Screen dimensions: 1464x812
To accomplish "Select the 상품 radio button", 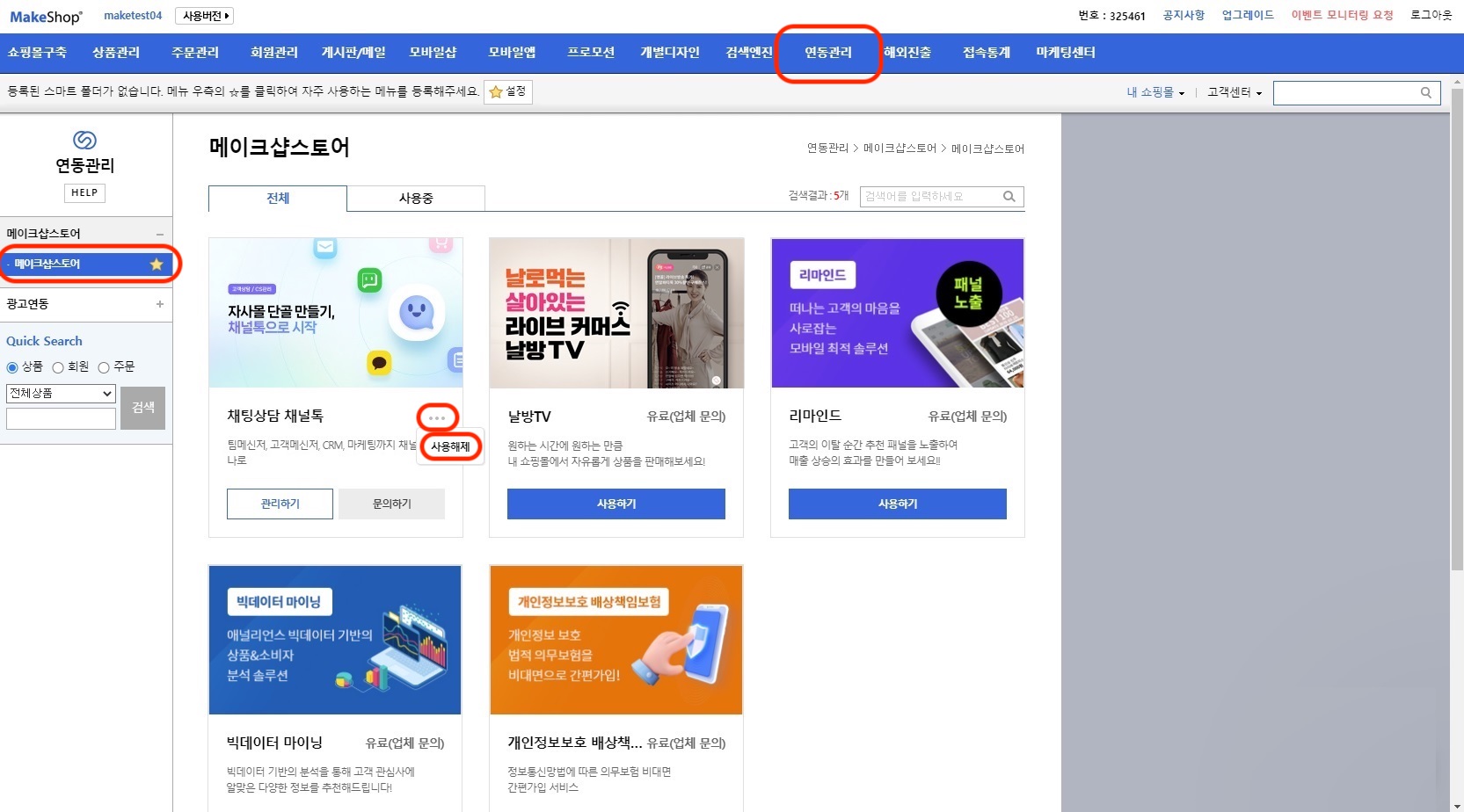I will click(12, 367).
